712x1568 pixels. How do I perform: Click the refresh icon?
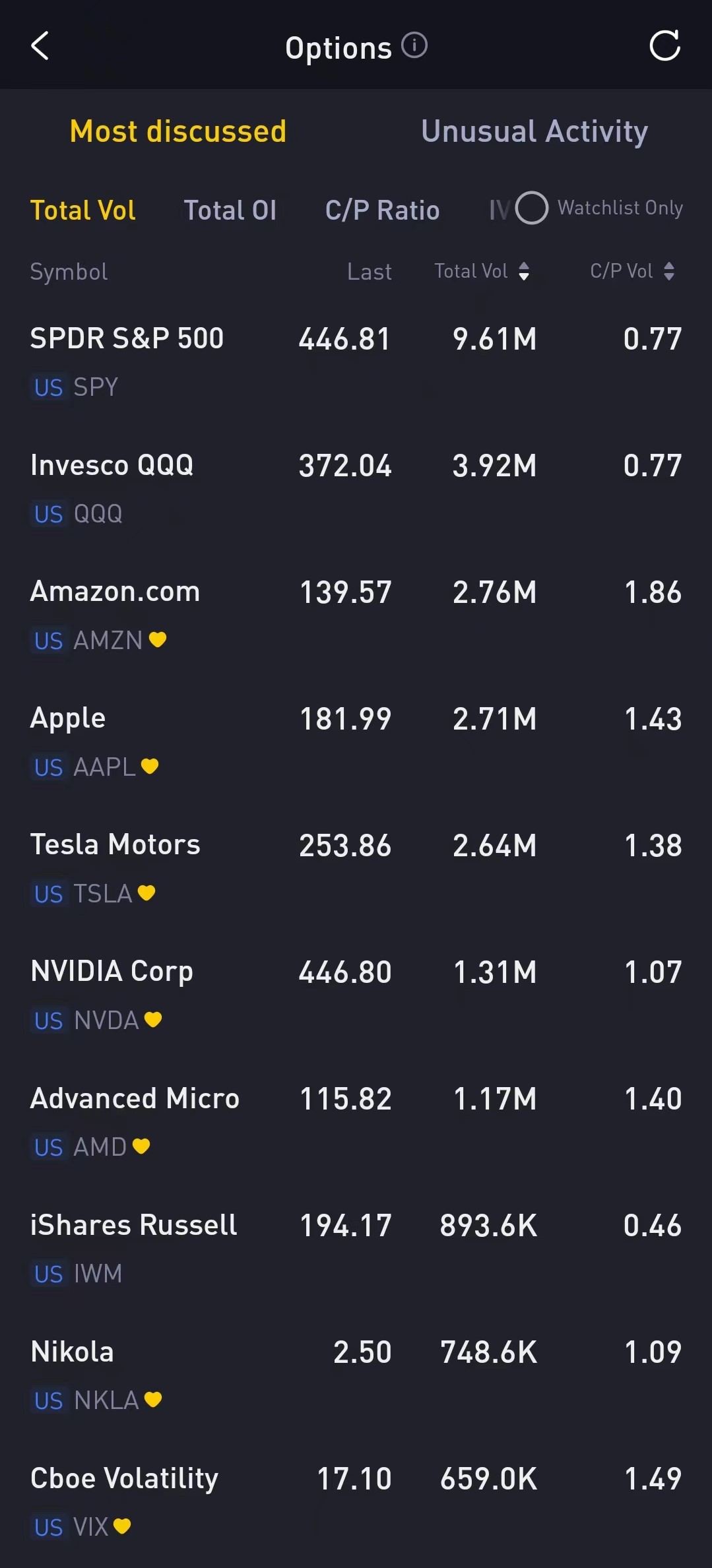(x=664, y=46)
